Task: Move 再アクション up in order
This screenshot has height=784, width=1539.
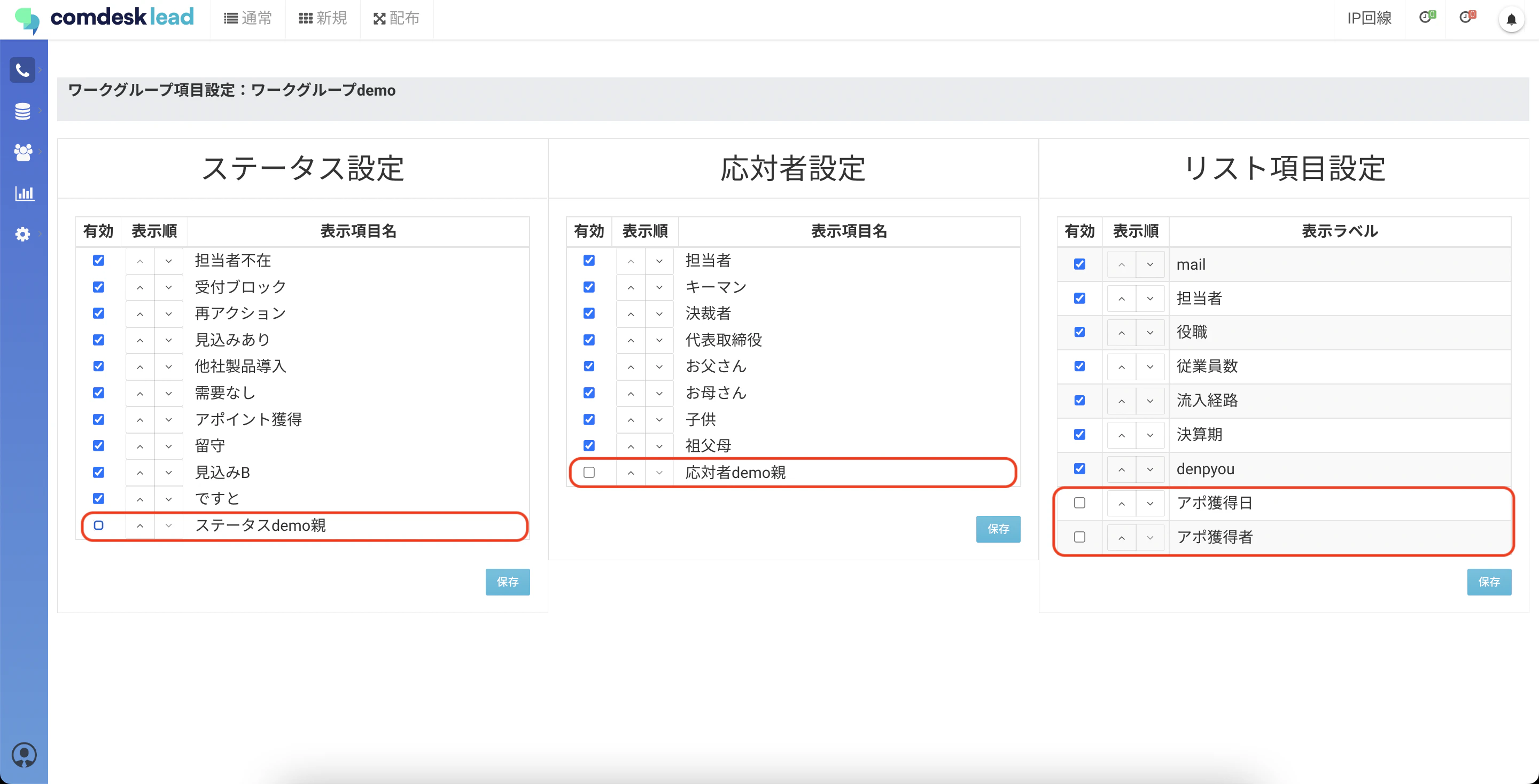Action: [x=140, y=313]
